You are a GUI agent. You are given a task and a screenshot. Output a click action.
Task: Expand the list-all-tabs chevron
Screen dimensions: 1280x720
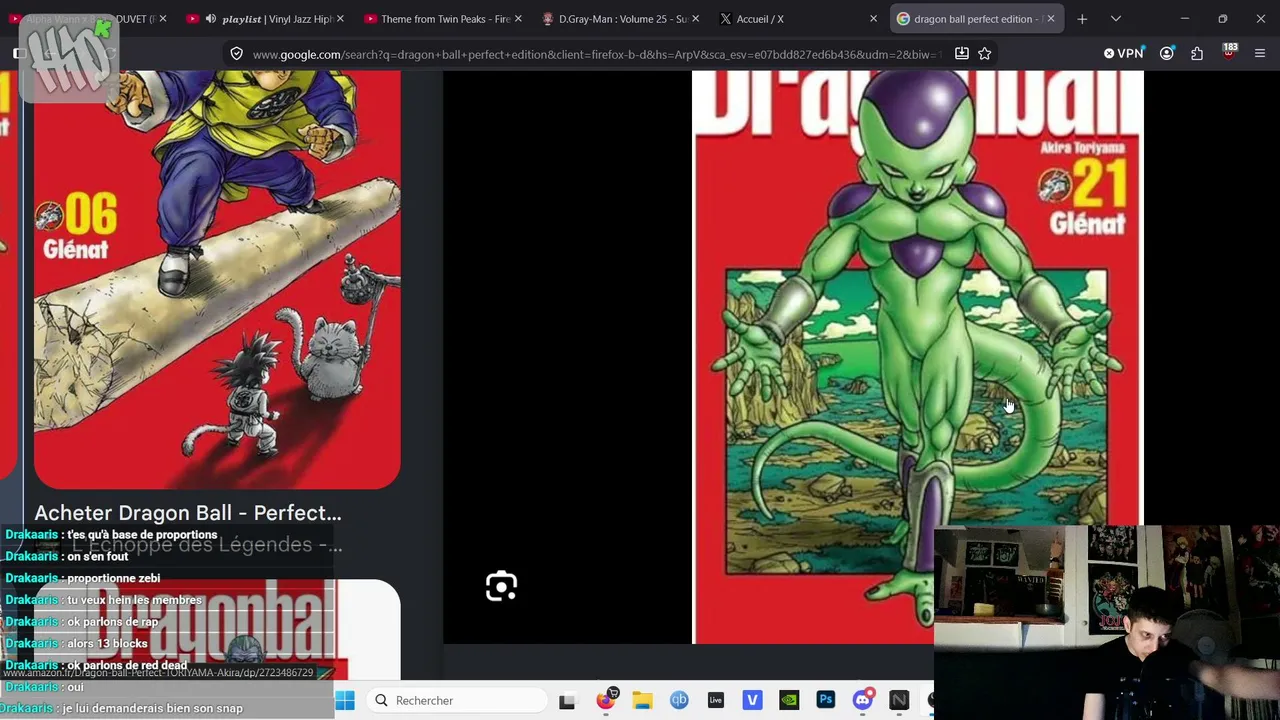coord(1116,19)
